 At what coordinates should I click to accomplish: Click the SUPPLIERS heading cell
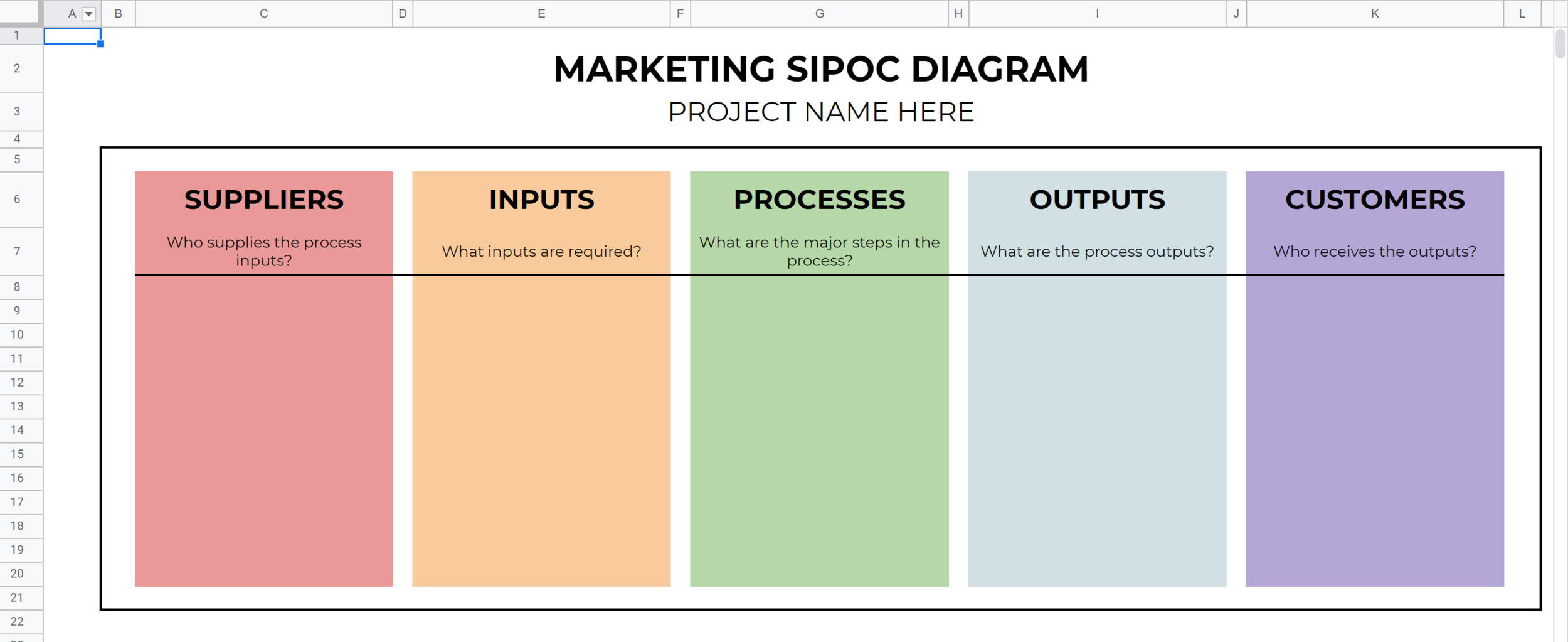click(x=263, y=200)
